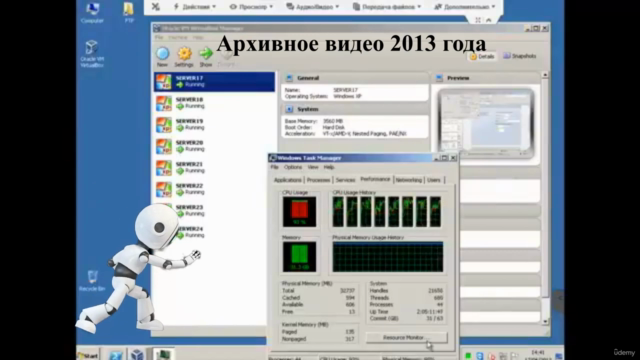640x360 pixels.
Task: Click the VM preview thumbnail
Action: [x=486, y=124]
